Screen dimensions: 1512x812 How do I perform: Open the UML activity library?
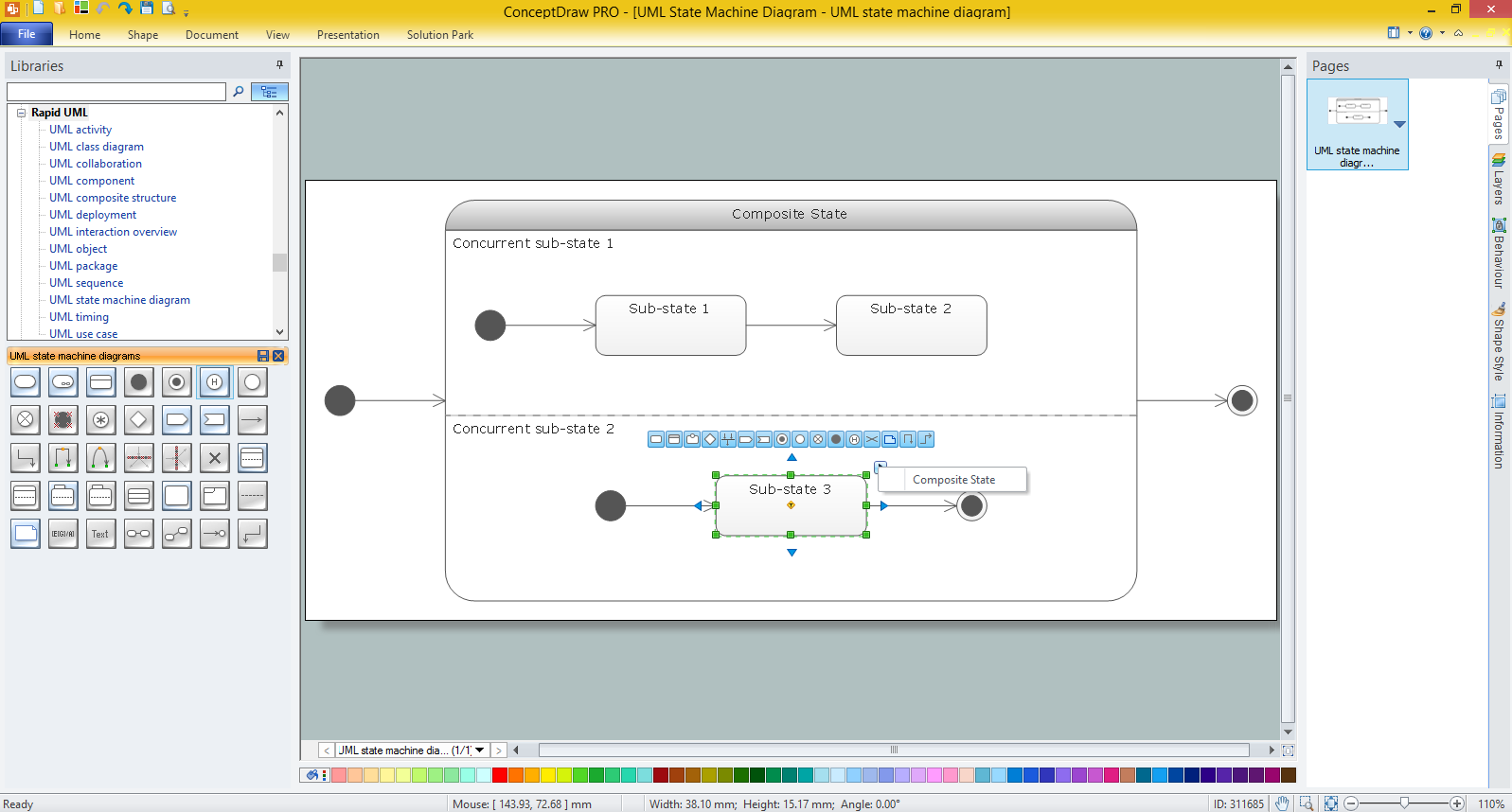(80, 130)
